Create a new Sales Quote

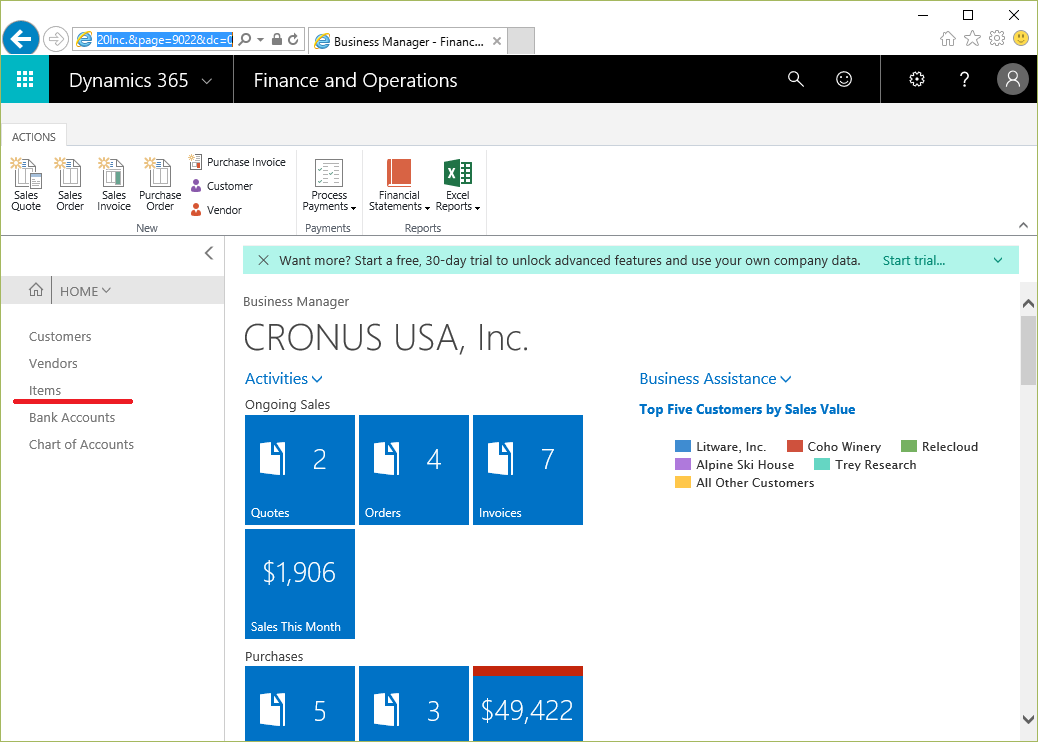point(26,185)
